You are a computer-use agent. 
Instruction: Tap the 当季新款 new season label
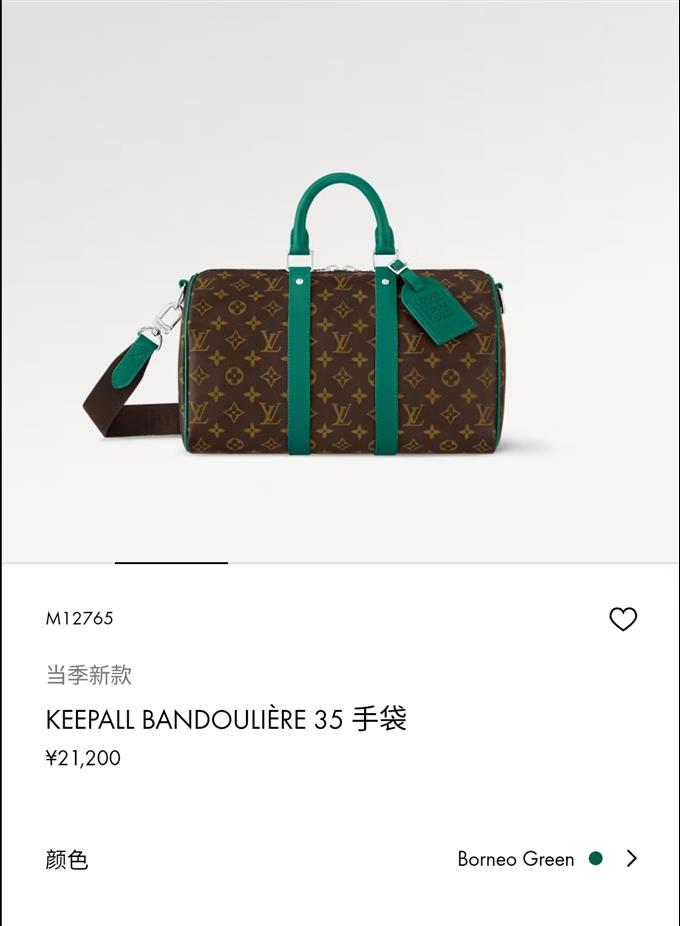pyautogui.click(x=89, y=674)
